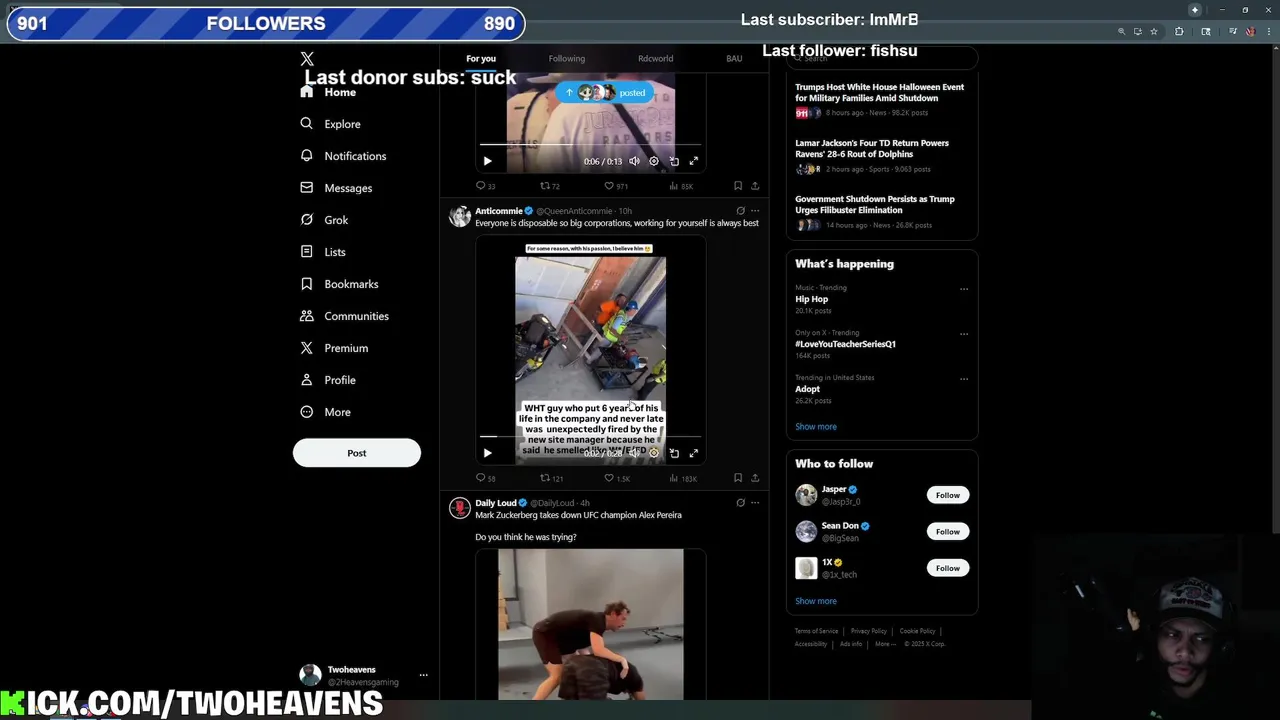Bookmark page with browser star icon

coord(1154,32)
